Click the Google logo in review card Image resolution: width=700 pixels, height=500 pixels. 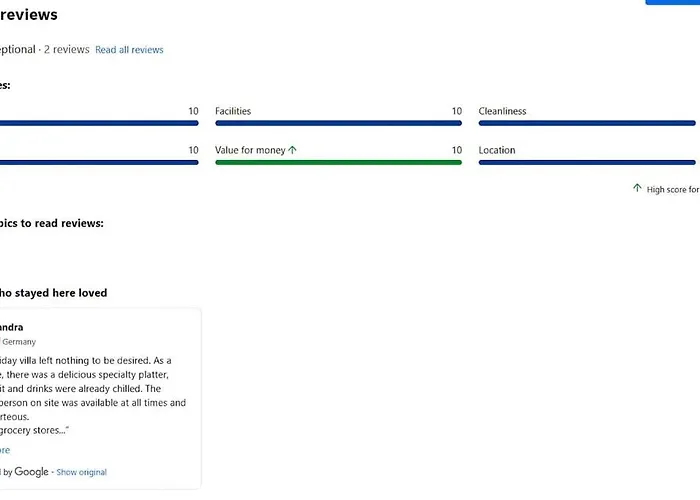[x=31, y=472]
